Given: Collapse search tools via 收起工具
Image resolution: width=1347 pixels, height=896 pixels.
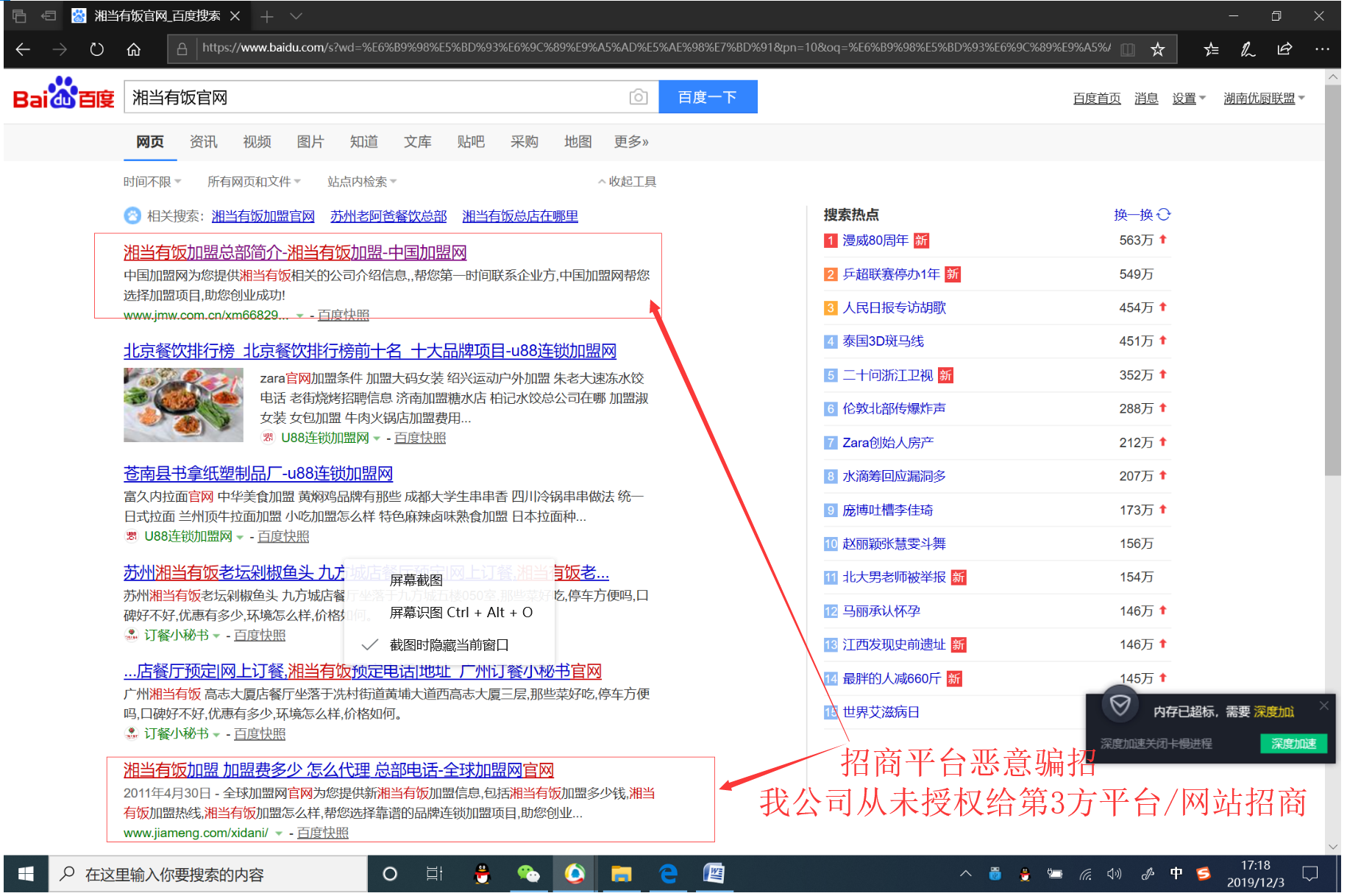Looking at the screenshot, I should [x=627, y=182].
